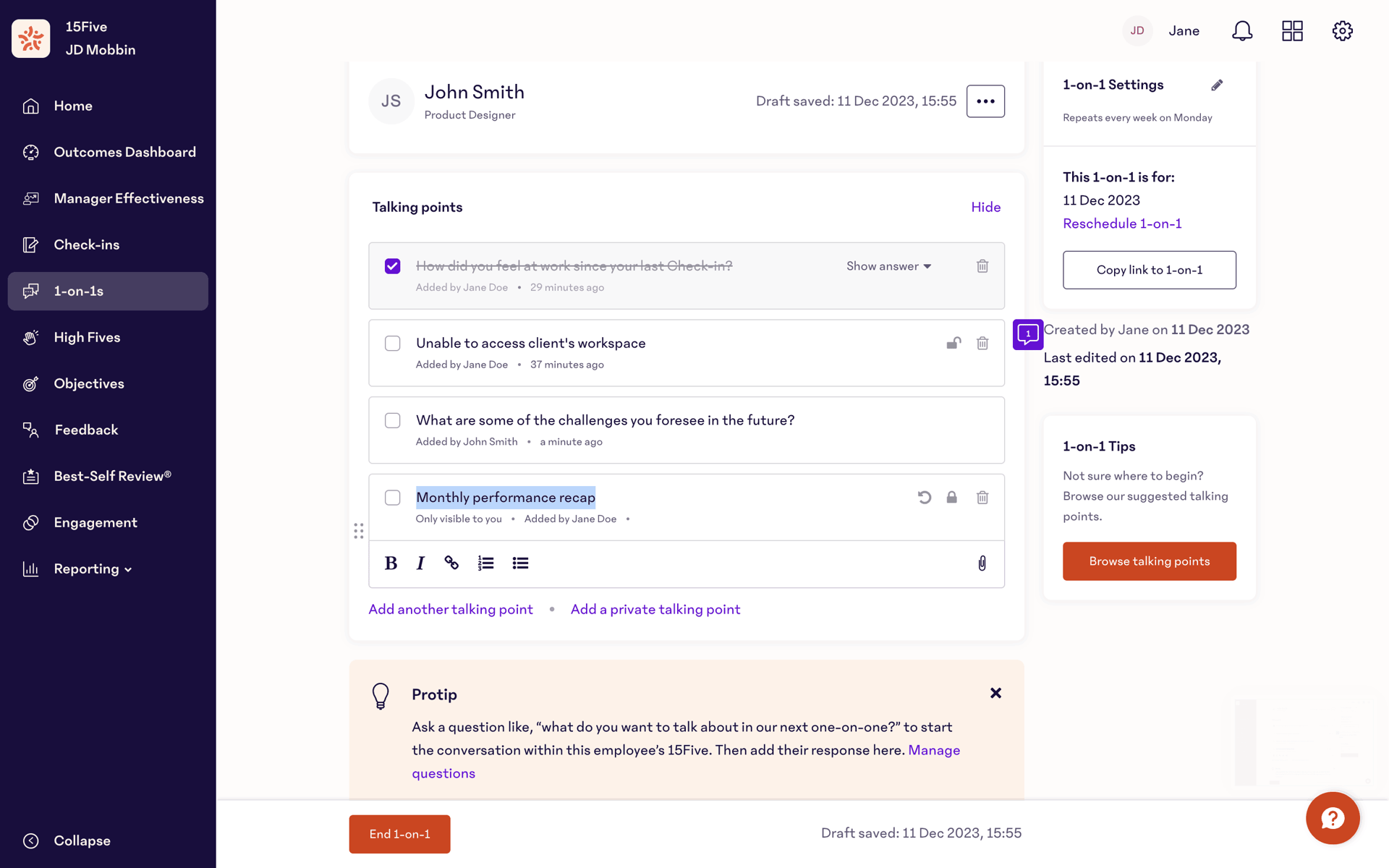Viewport: 1389px width, 868px height.
Task: Attach a file with the paperclip
Action: [982, 563]
